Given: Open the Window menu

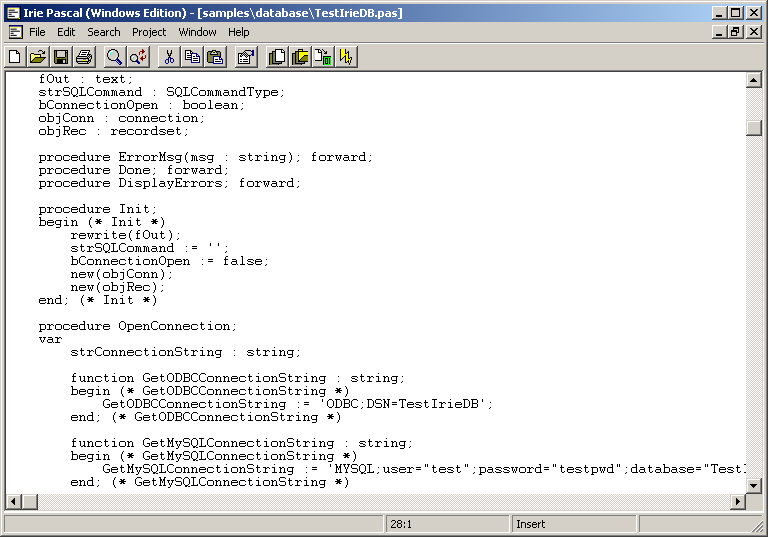Looking at the screenshot, I should (197, 32).
